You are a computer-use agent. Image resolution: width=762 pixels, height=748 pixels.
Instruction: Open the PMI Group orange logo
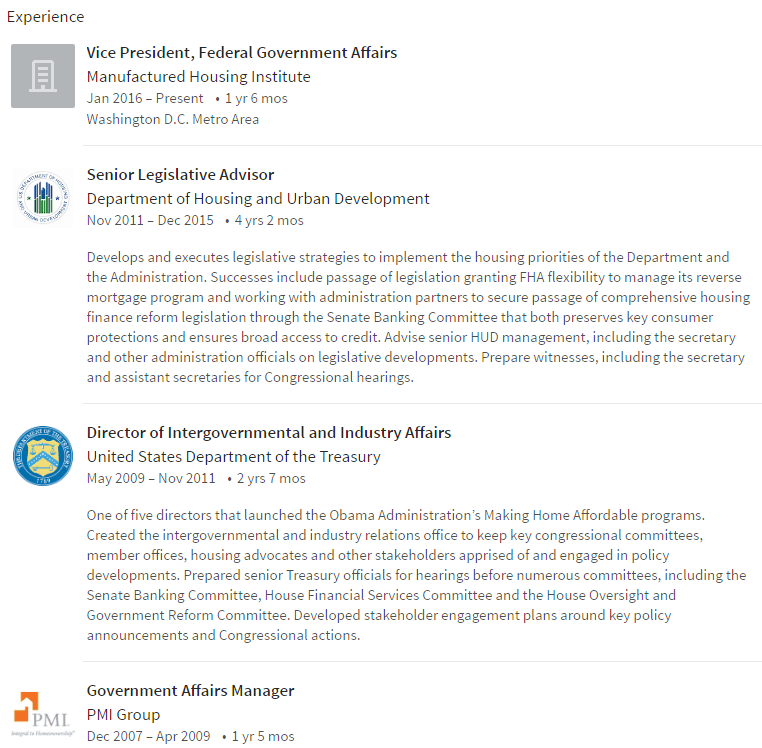pos(43,714)
